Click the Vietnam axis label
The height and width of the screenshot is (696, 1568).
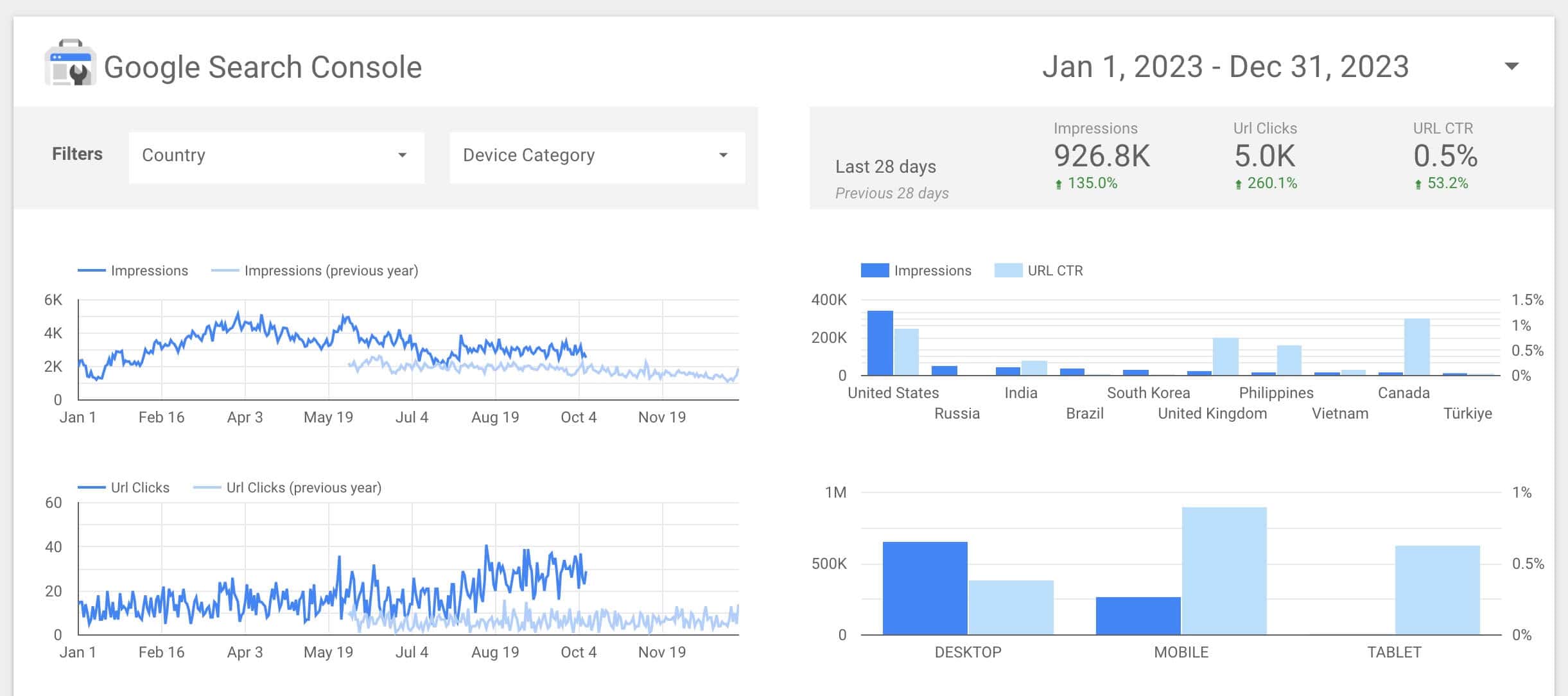tap(1340, 413)
